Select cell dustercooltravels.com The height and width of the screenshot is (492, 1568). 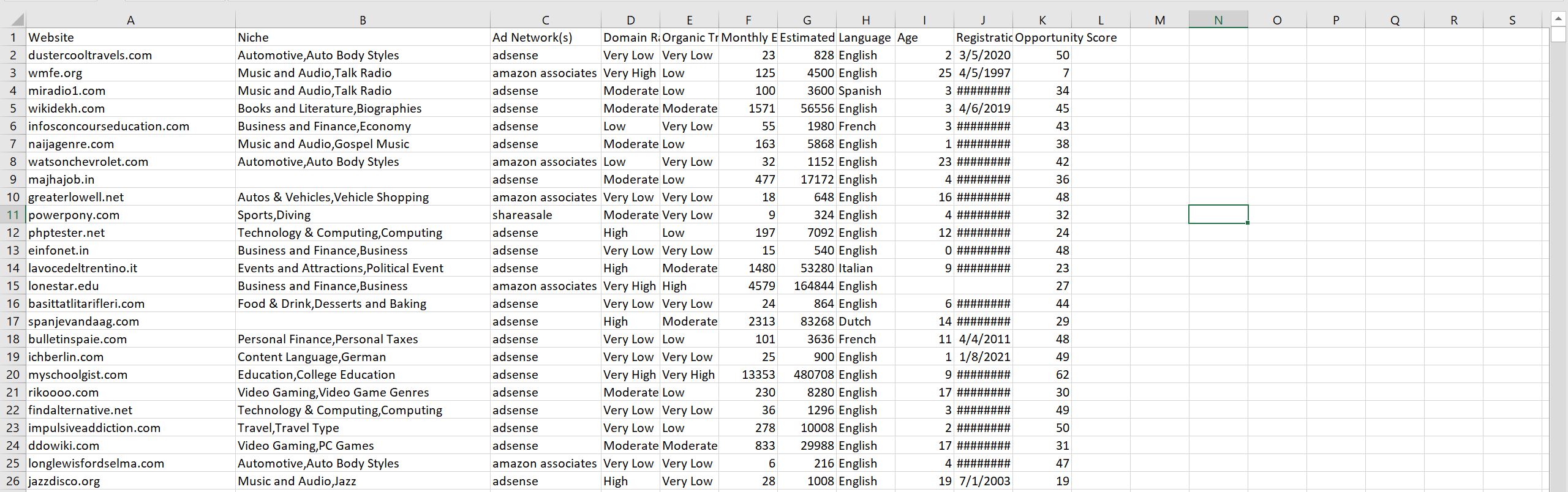[x=130, y=55]
